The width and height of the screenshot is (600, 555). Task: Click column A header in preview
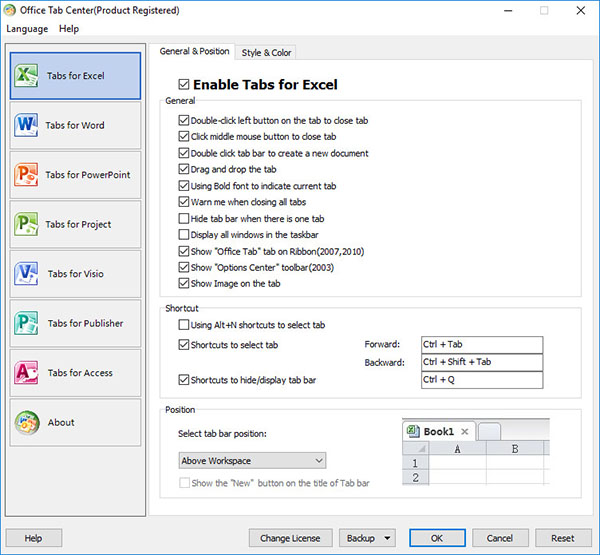(x=457, y=449)
